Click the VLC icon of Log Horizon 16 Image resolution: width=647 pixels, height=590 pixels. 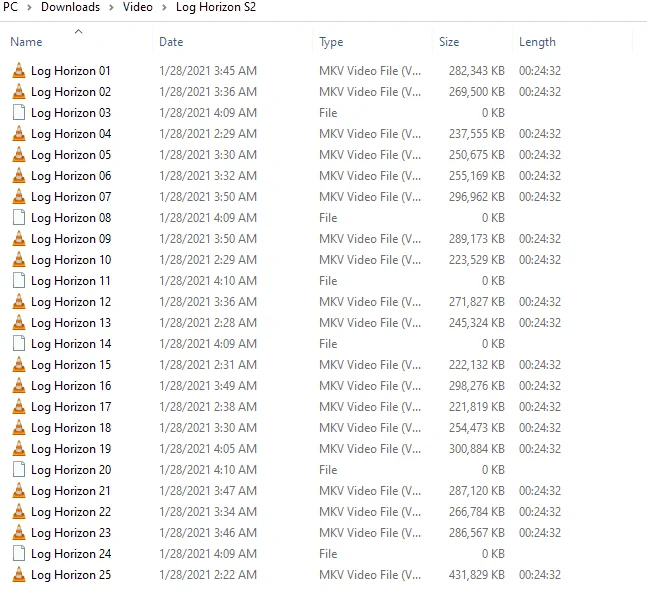[19, 385]
